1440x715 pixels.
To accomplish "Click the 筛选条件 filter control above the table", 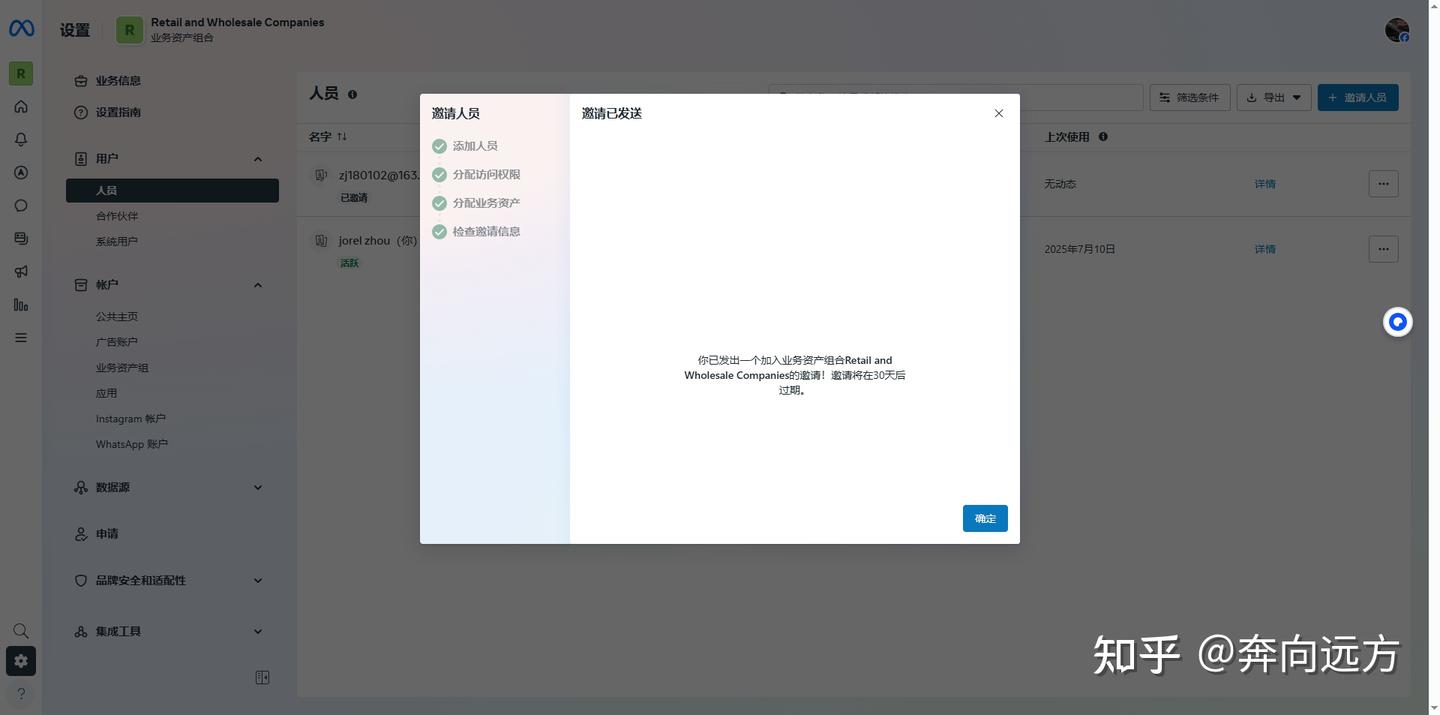I will pos(1189,97).
